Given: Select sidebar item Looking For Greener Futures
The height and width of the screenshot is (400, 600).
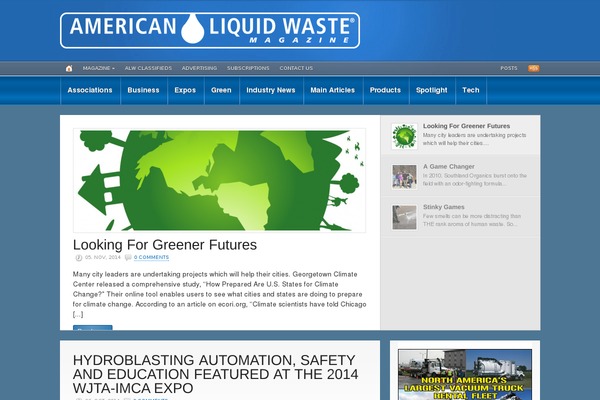Looking at the screenshot, I should tap(466, 126).
